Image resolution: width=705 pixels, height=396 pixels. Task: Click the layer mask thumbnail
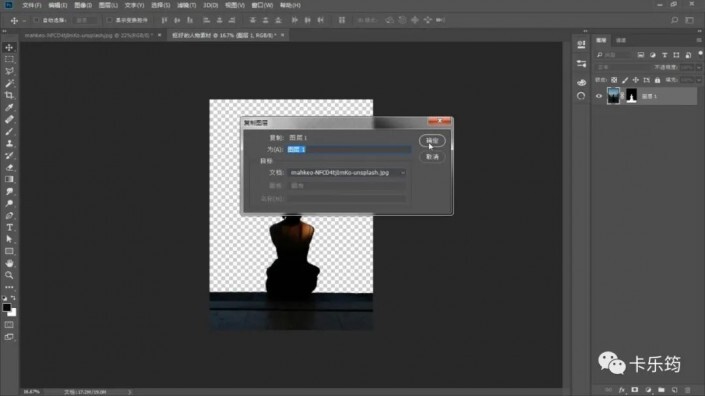coord(631,96)
